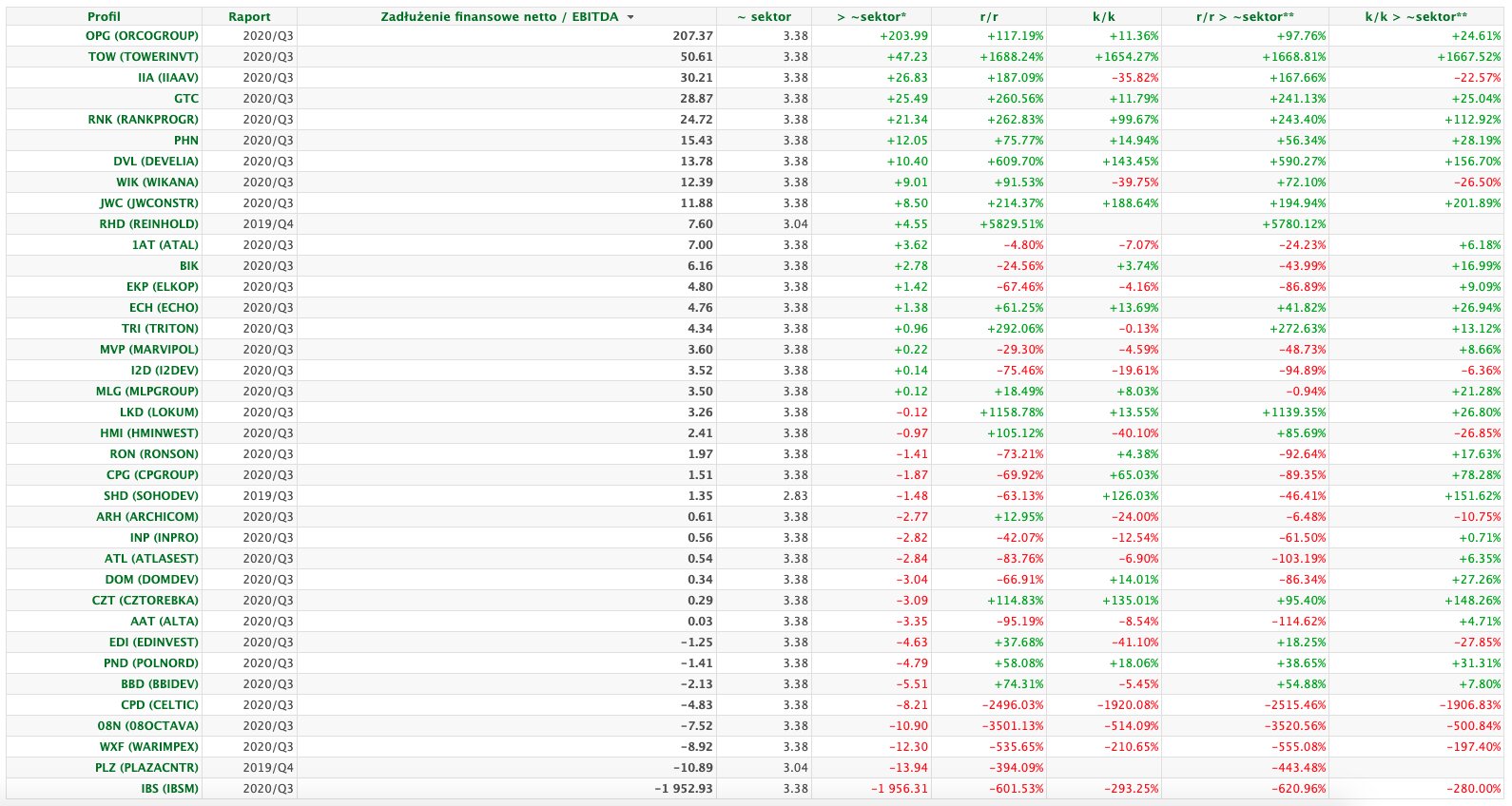Click the +5829.51% r/r value for RHD

click(1012, 223)
